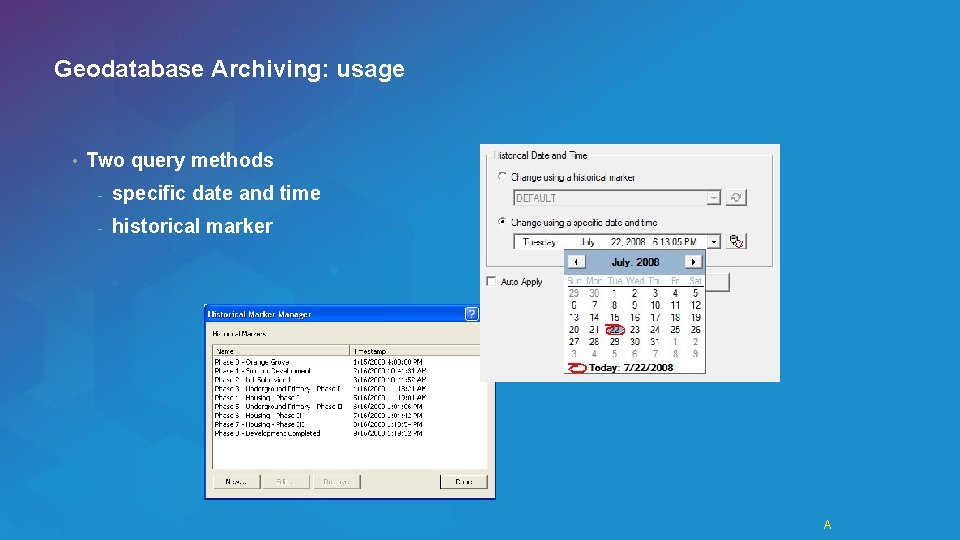Open the DEFAULT historical marker dropdown

point(713,198)
